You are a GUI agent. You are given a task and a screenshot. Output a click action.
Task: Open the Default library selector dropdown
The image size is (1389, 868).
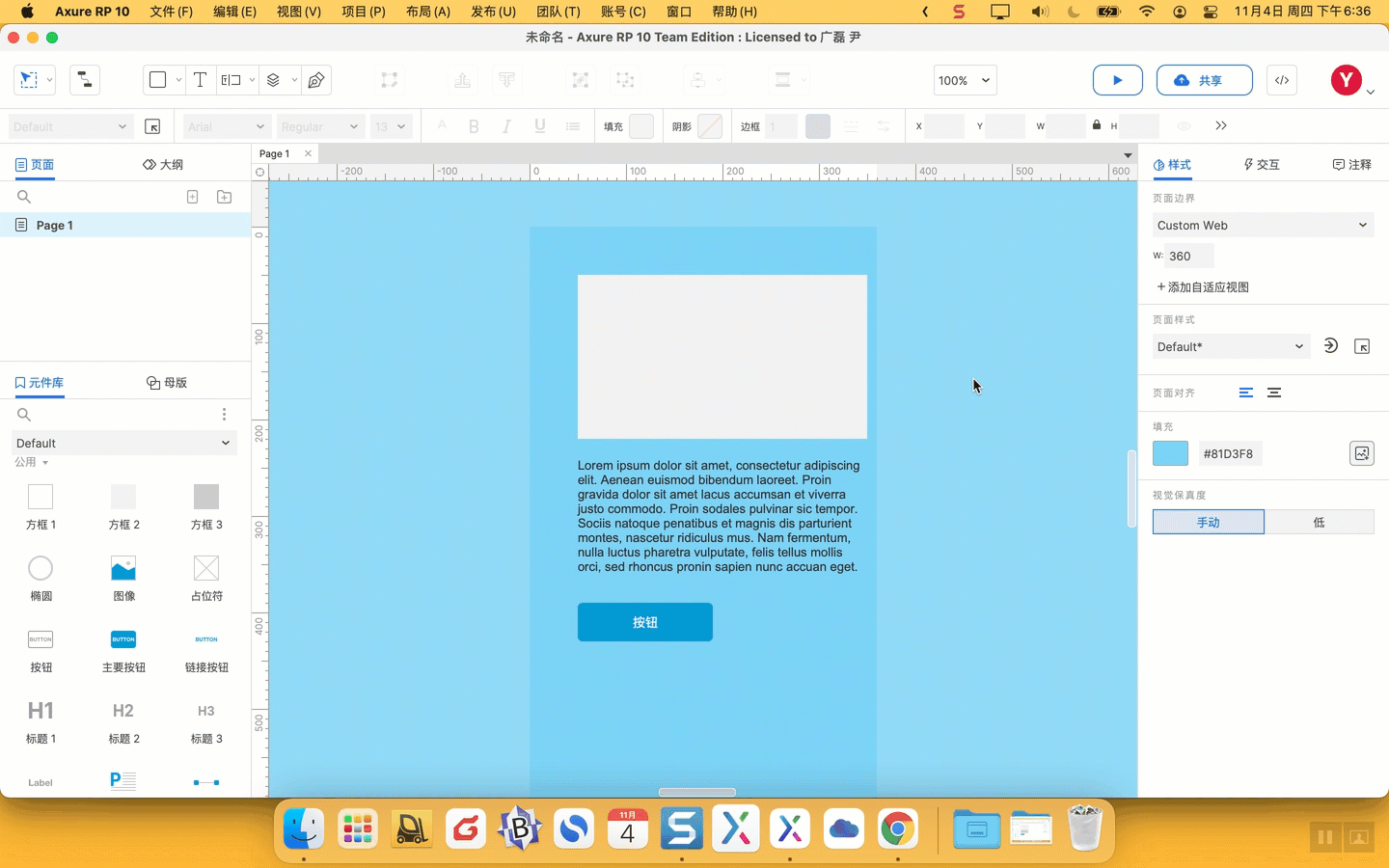[124, 443]
